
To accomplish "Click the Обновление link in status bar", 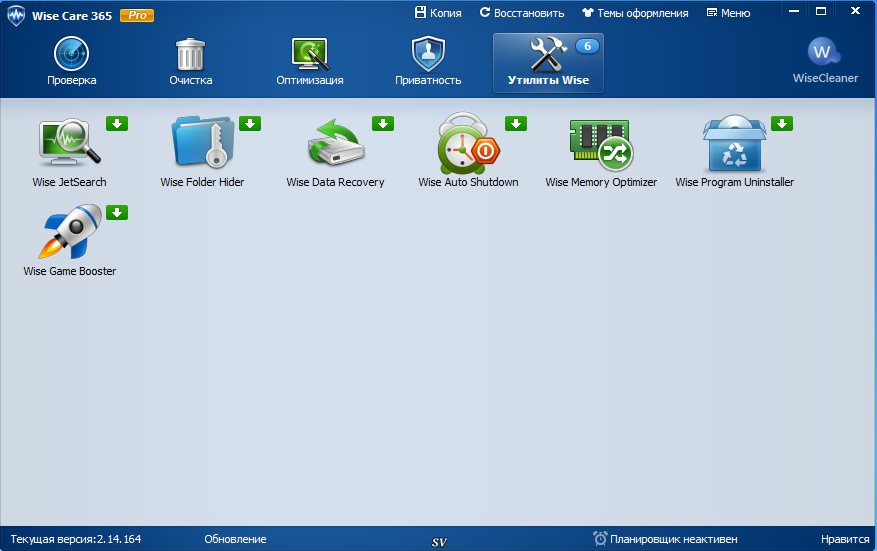I will click(235, 539).
